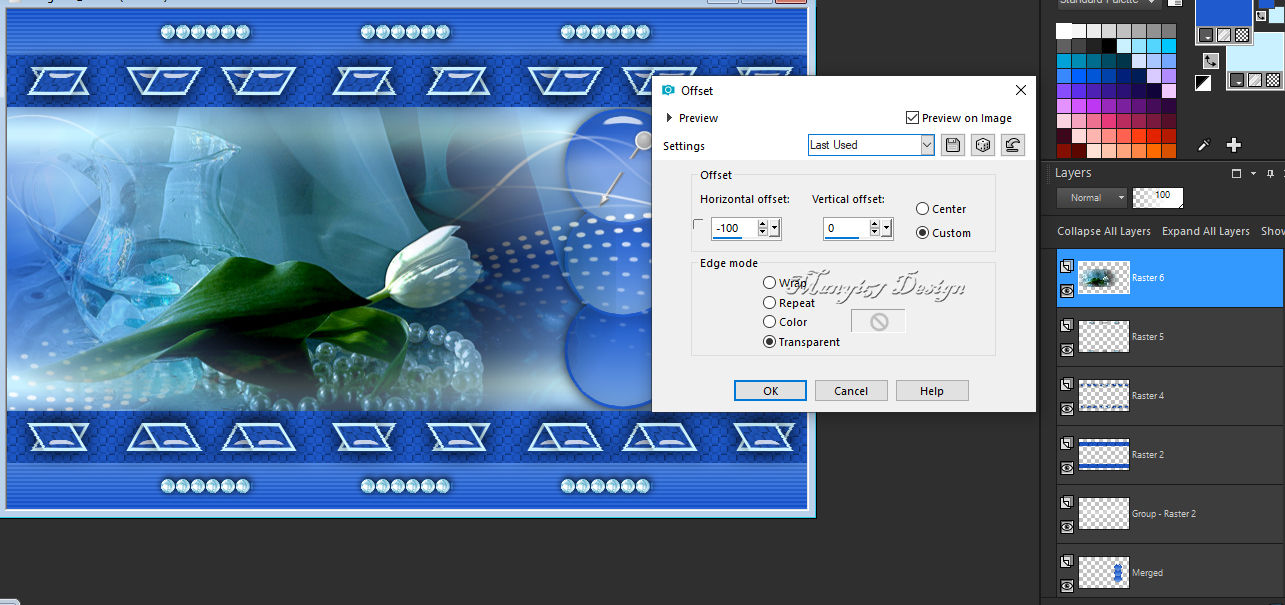The width and height of the screenshot is (1285, 605).
Task: Click layer type icon for Raster 5
Action: click(1067, 325)
